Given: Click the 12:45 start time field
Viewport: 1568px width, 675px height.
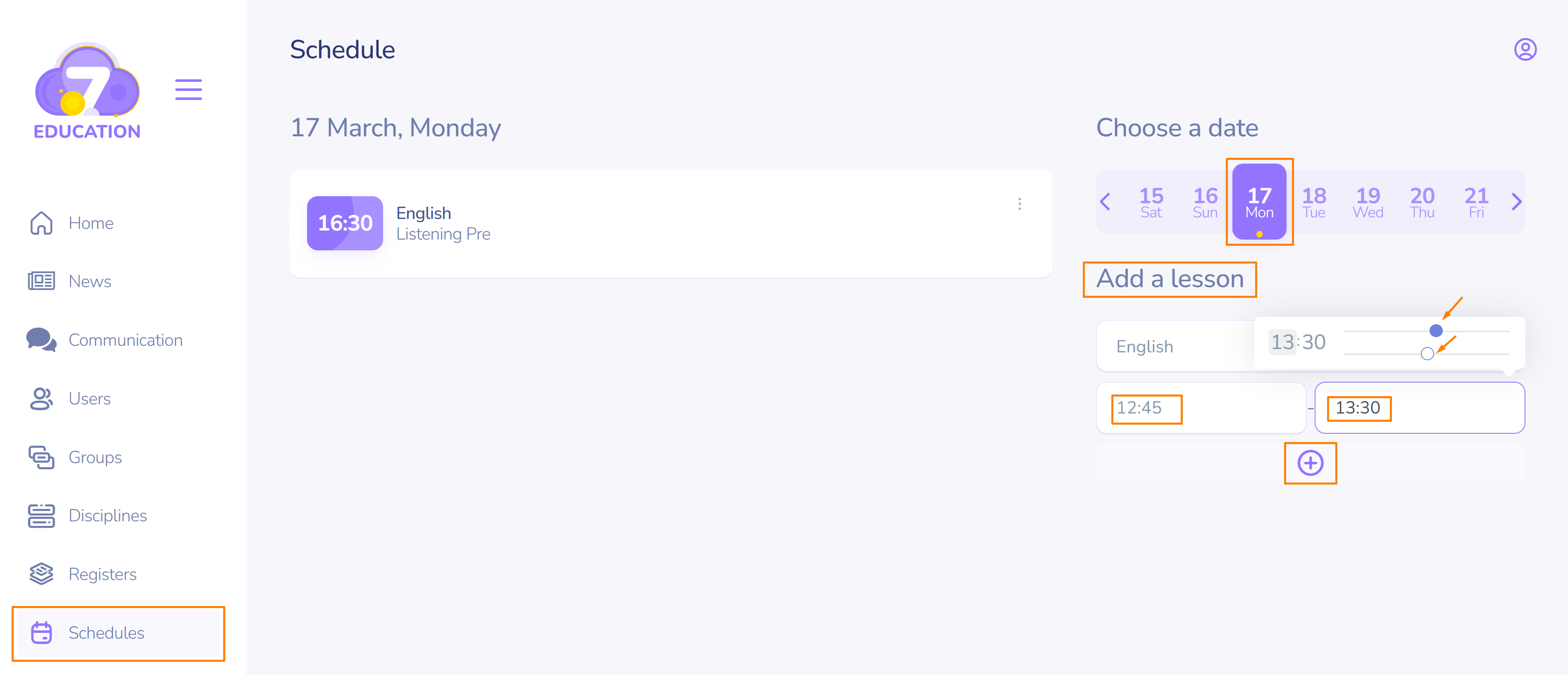Looking at the screenshot, I should (x=1200, y=408).
